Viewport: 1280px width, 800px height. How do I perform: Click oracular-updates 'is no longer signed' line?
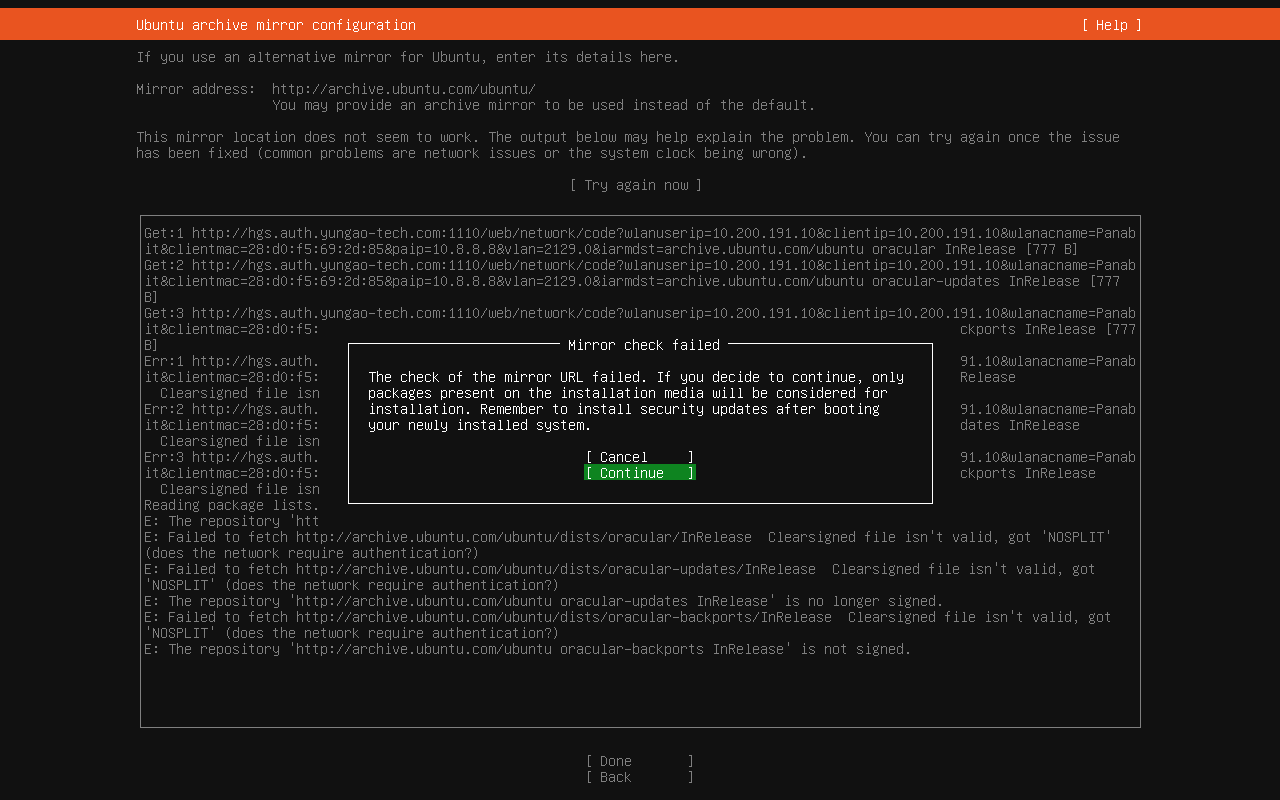(544, 601)
